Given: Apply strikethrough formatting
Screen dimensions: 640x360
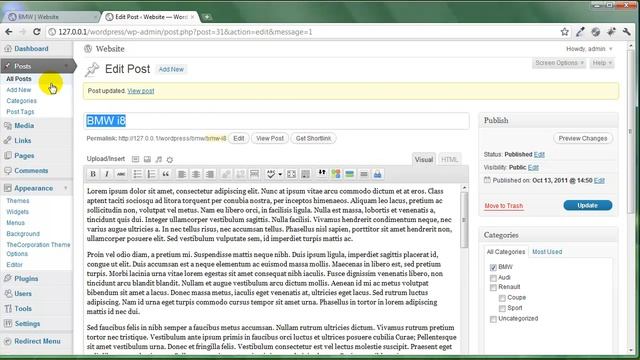Looking at the screenshot, I should [121, 174].
